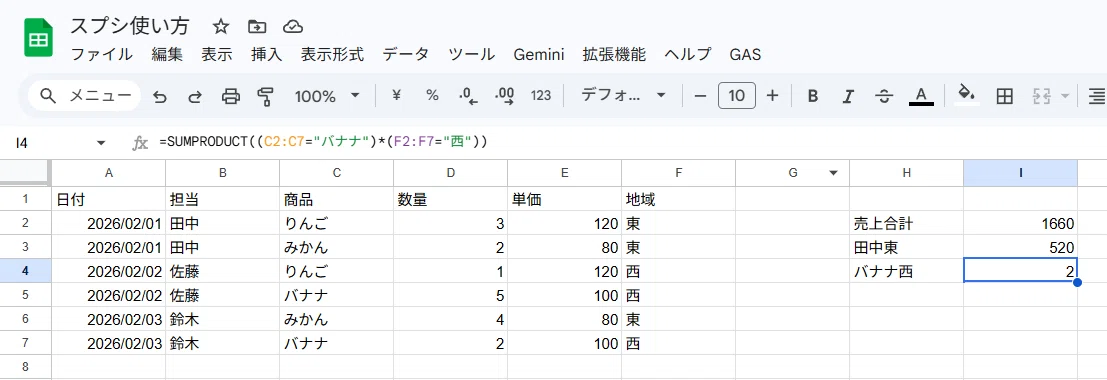This screenshot has height=380, width=1107.
Task: Click the move to folder icon
Action: point(257,27)
